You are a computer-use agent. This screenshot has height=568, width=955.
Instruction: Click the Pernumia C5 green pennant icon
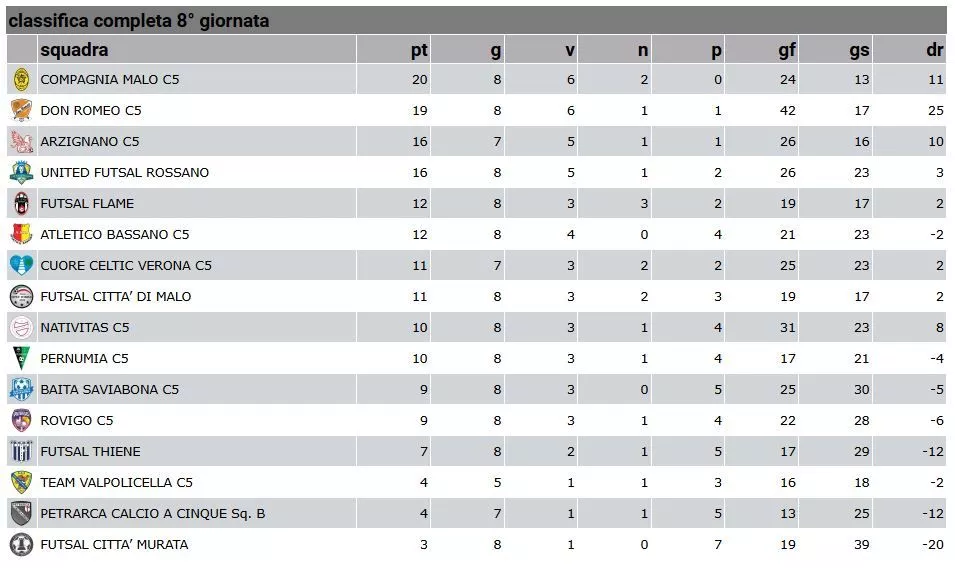[21, 358]
